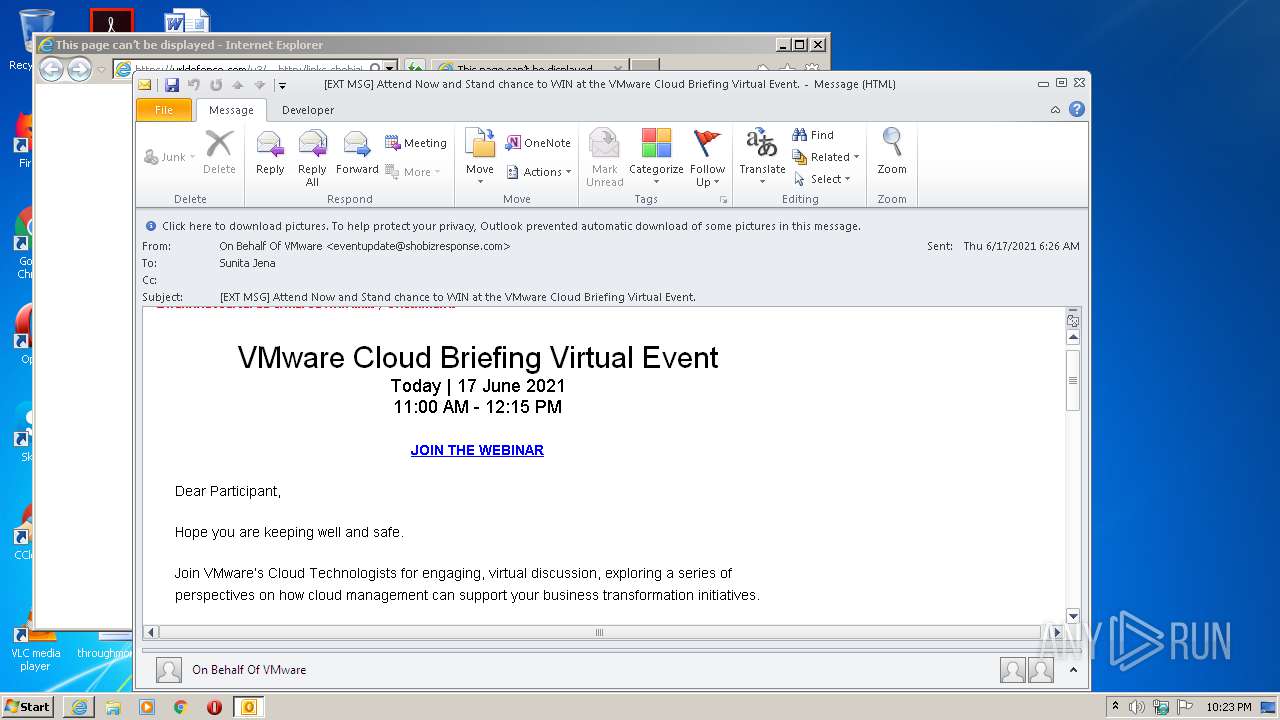
Task: Click first contact picture at pane right
Action: click(x=1012, y=670)
